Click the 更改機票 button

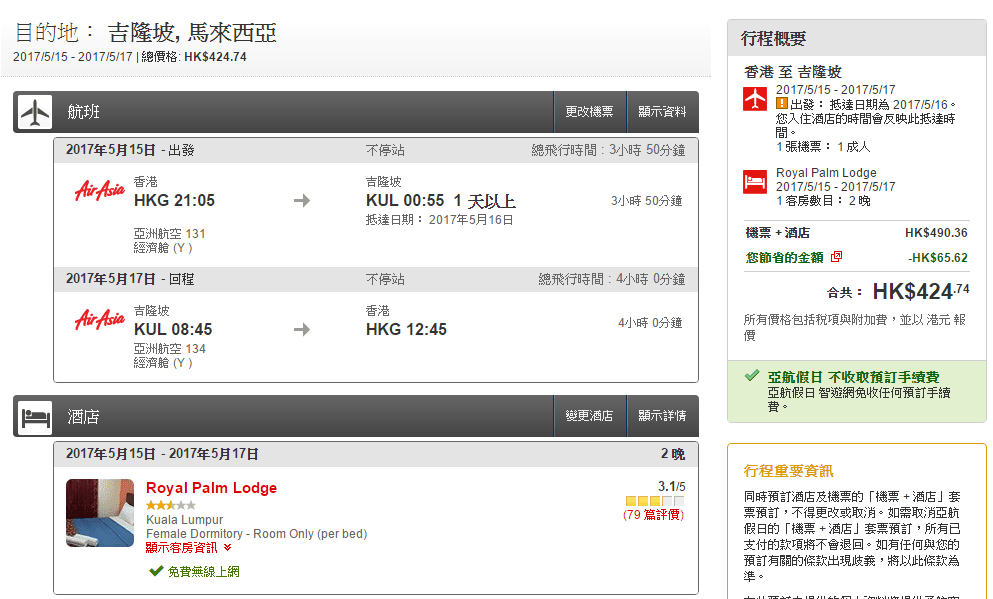click(x=590, y=112)
